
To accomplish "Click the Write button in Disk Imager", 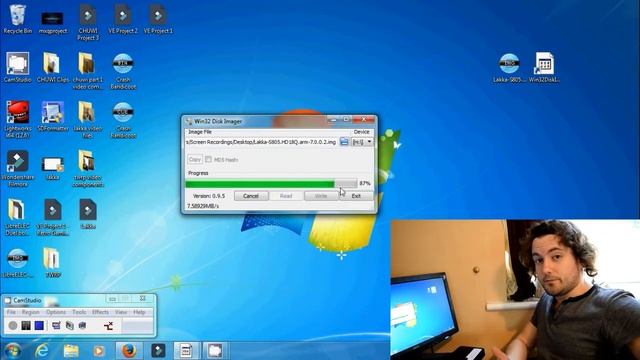I will [x=321, y=196].
